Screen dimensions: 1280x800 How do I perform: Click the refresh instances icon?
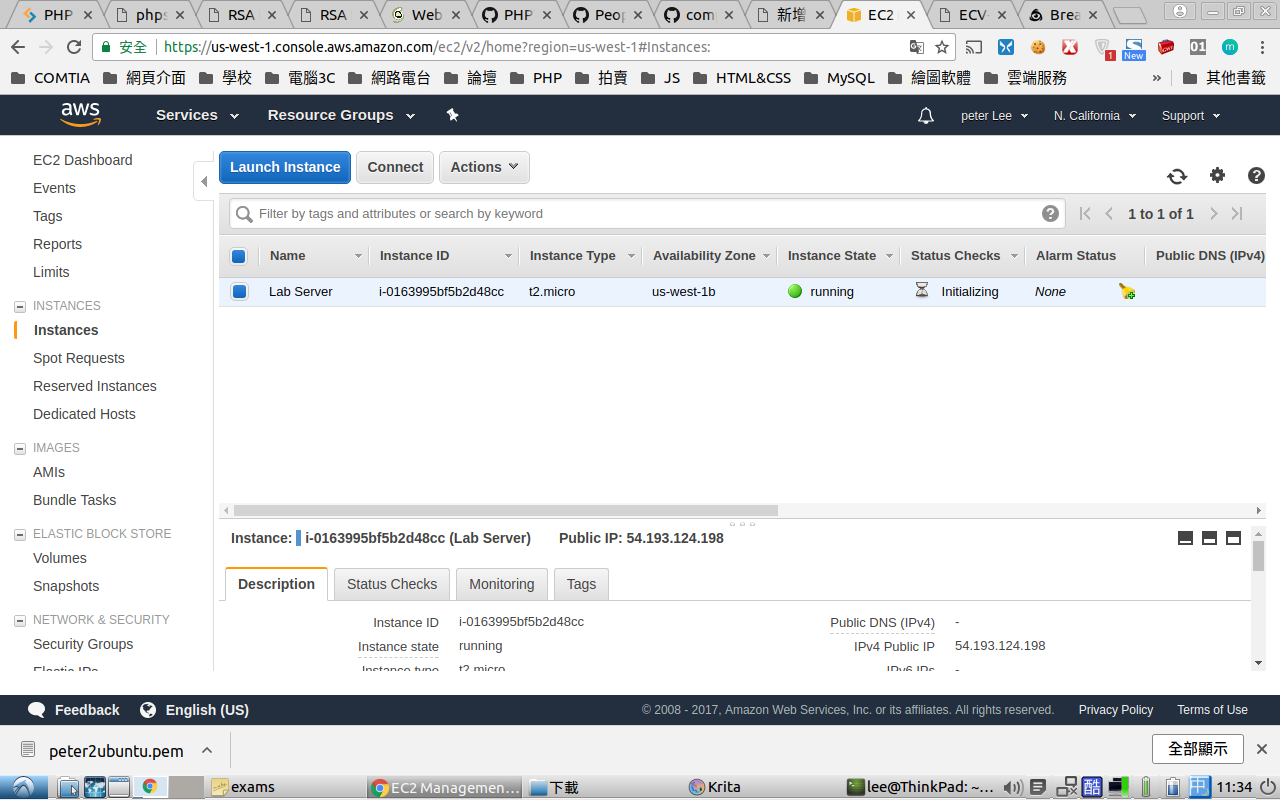pos(1177,176)
